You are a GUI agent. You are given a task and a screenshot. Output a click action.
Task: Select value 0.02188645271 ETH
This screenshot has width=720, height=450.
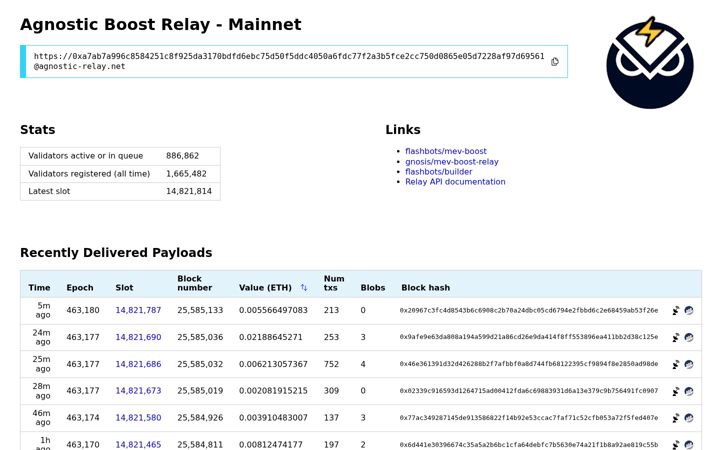click(270, 338)
